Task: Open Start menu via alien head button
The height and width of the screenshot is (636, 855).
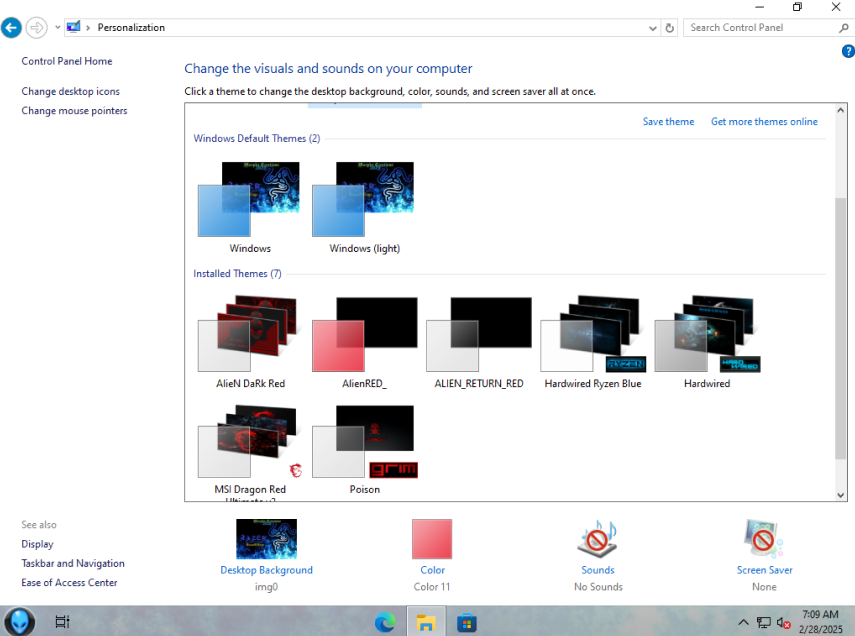Action: coord(20,621)
